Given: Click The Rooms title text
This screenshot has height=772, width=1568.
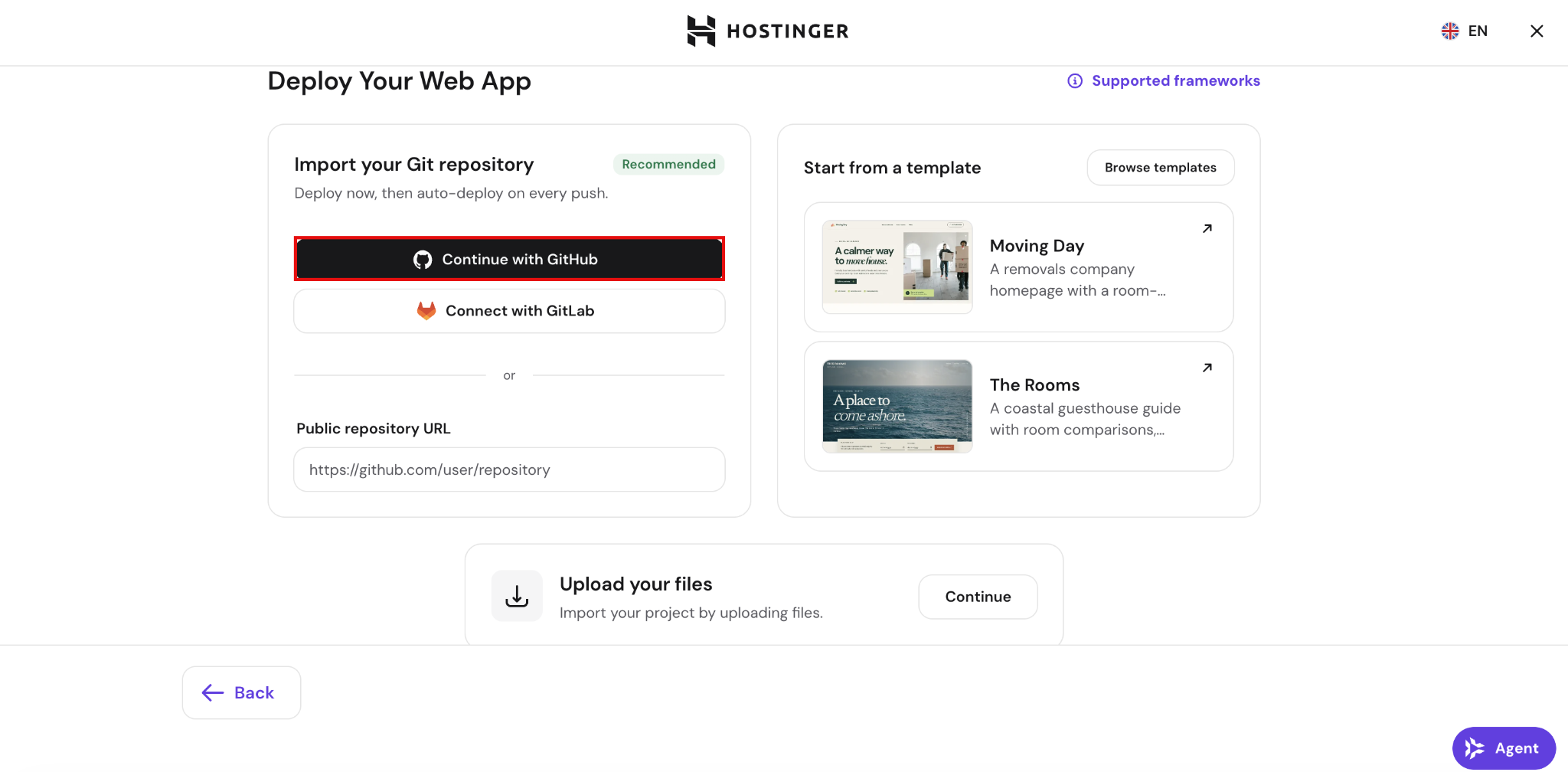Looking at the screenshot, I should pyautogui.click(x=1034, y=385).
